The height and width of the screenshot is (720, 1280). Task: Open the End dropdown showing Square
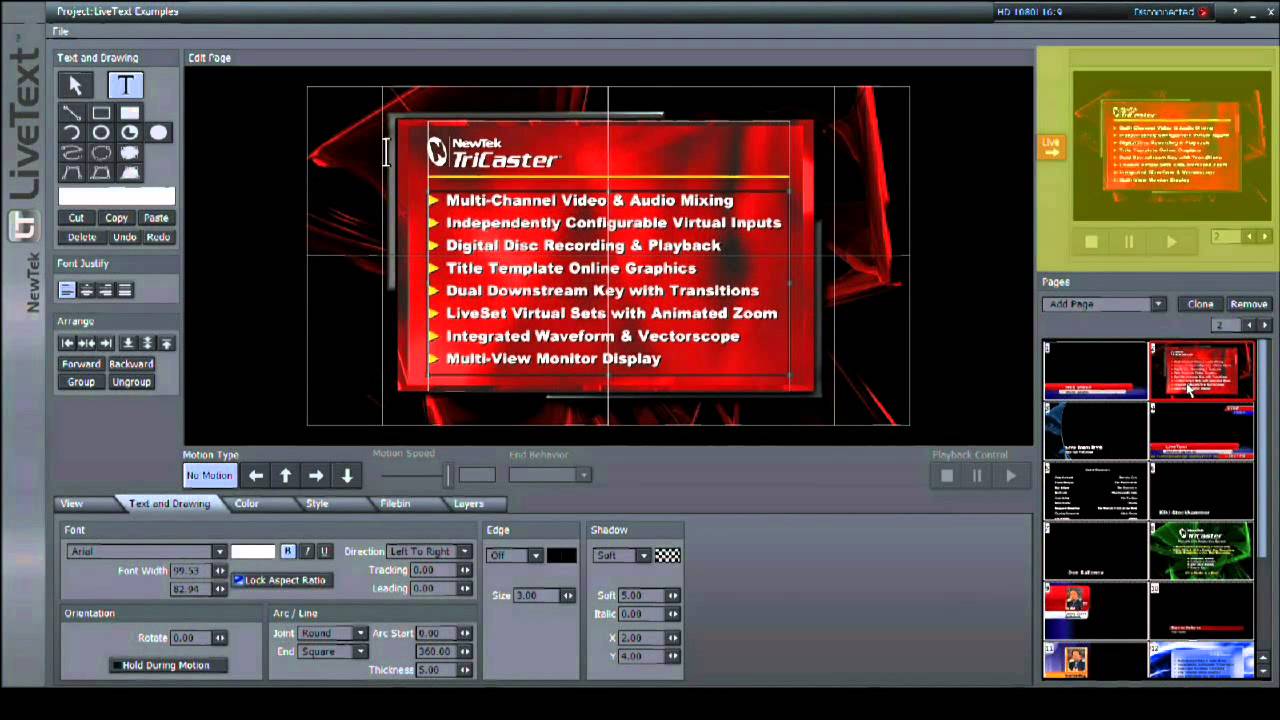pyautogui.click(x=333, y=651)
